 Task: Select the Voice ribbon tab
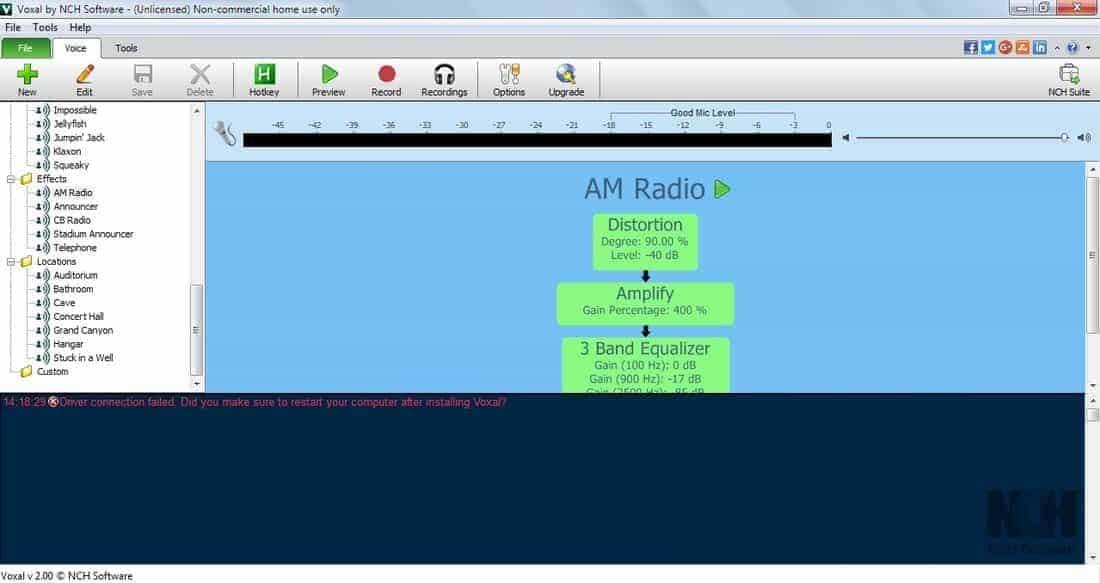[x=76, y=48]
